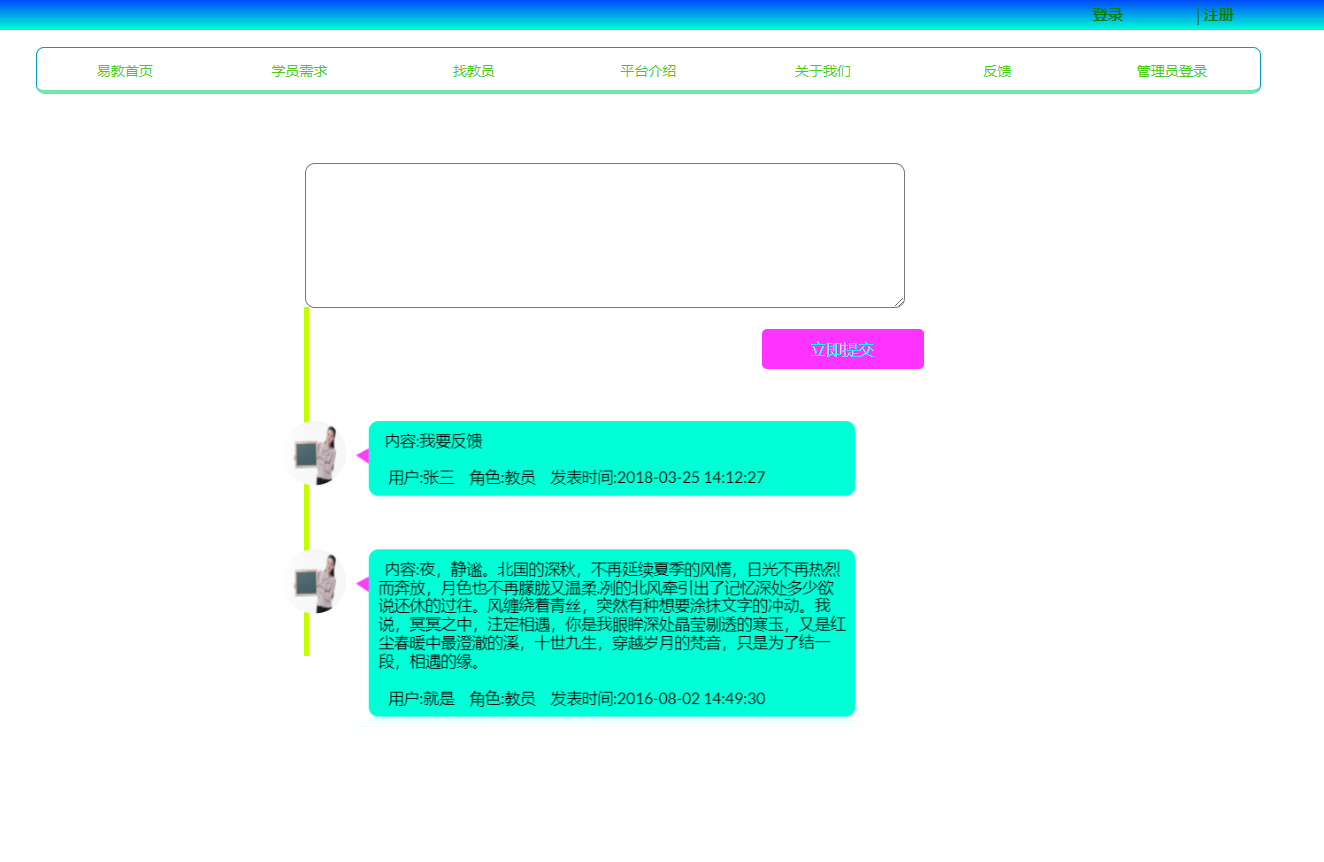Click the textarea resize handle
This screenshot has height=862, width=1324.
898,302
